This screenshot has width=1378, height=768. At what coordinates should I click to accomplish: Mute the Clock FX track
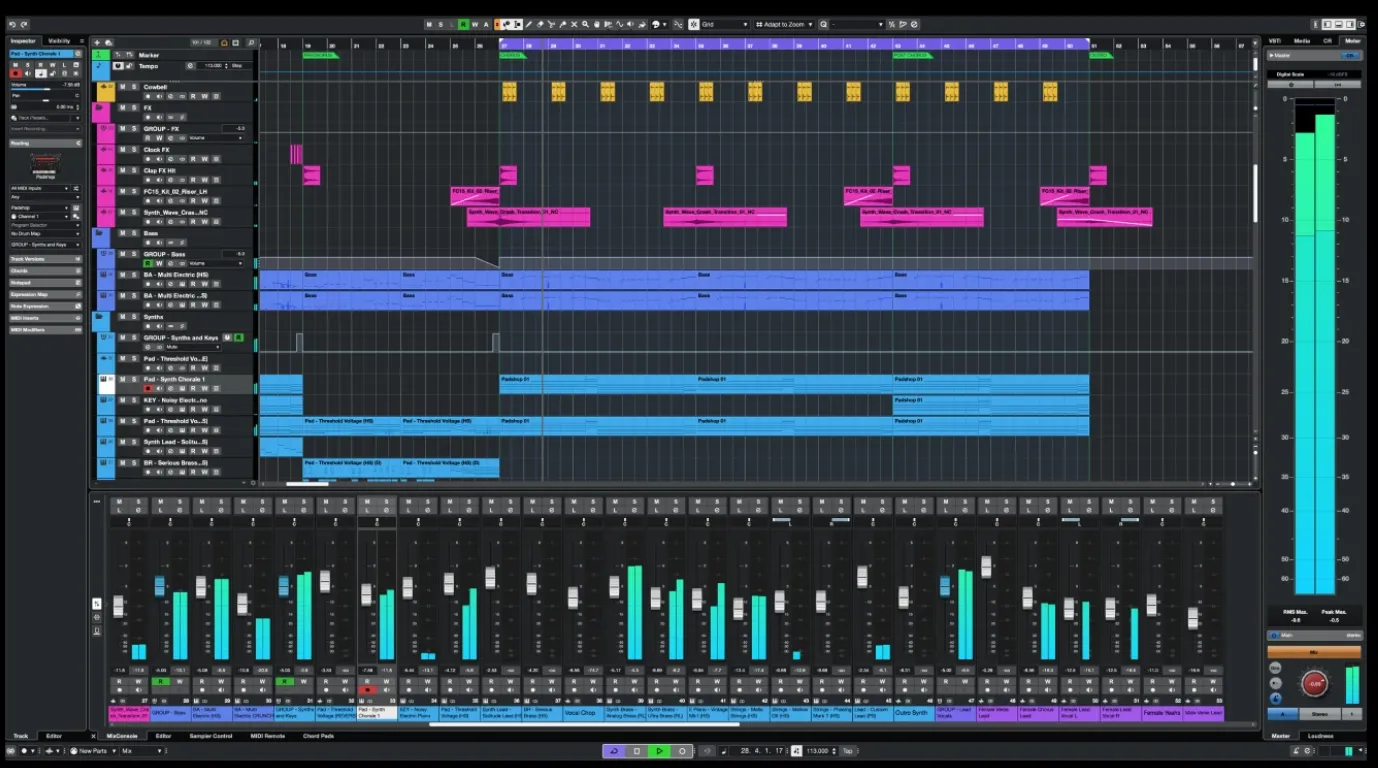123,149
